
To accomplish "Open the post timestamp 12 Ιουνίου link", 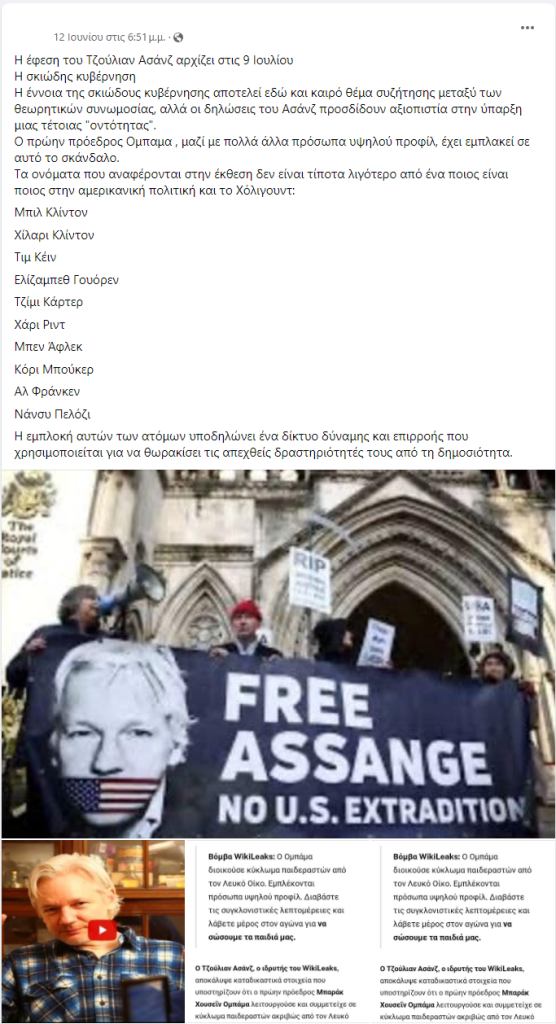I will [109, 37].
